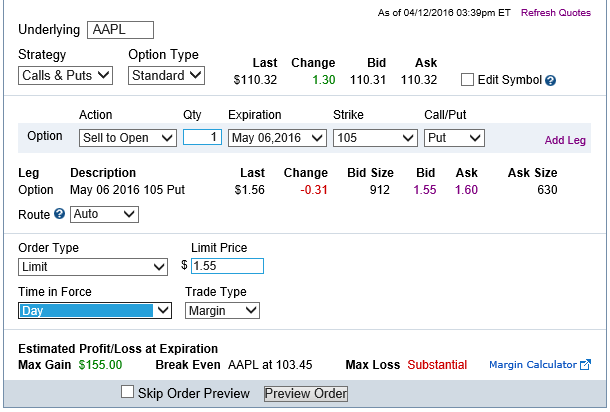
Task: Click the underlying Change value 1.30
Action: pyautogui.click(x=324, y=80)
